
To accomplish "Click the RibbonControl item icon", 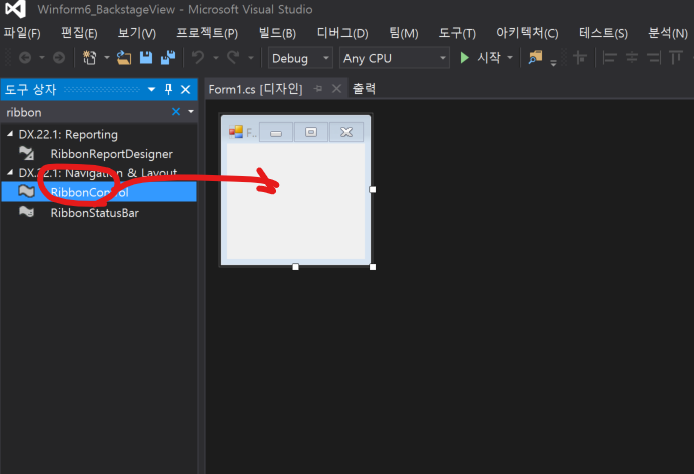I will pyautogui.click(x=27, y=191).
